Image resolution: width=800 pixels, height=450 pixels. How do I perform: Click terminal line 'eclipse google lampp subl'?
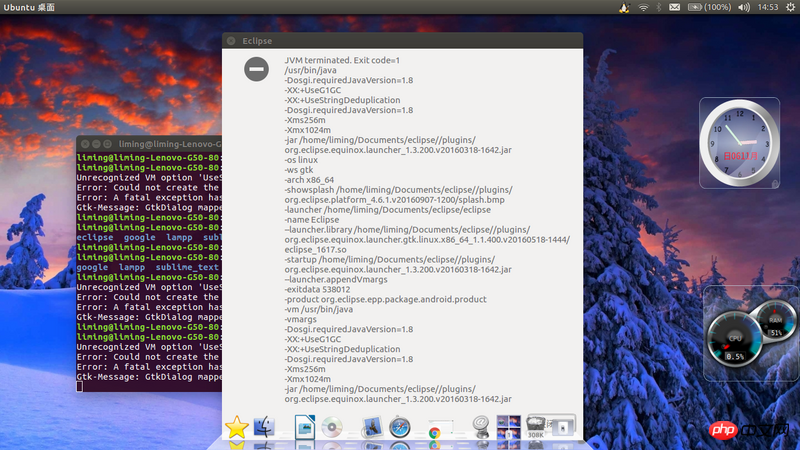click(x=149, y=237)
